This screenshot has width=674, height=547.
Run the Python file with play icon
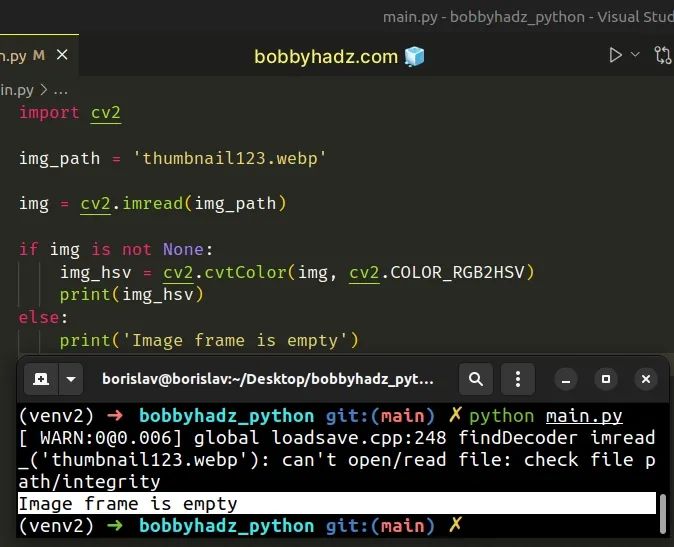click(x=615, y=55)
